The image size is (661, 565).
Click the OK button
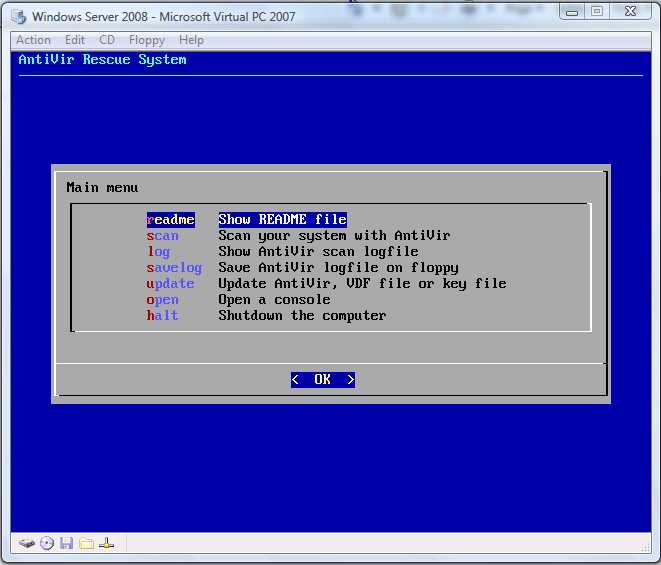(323, 379)
